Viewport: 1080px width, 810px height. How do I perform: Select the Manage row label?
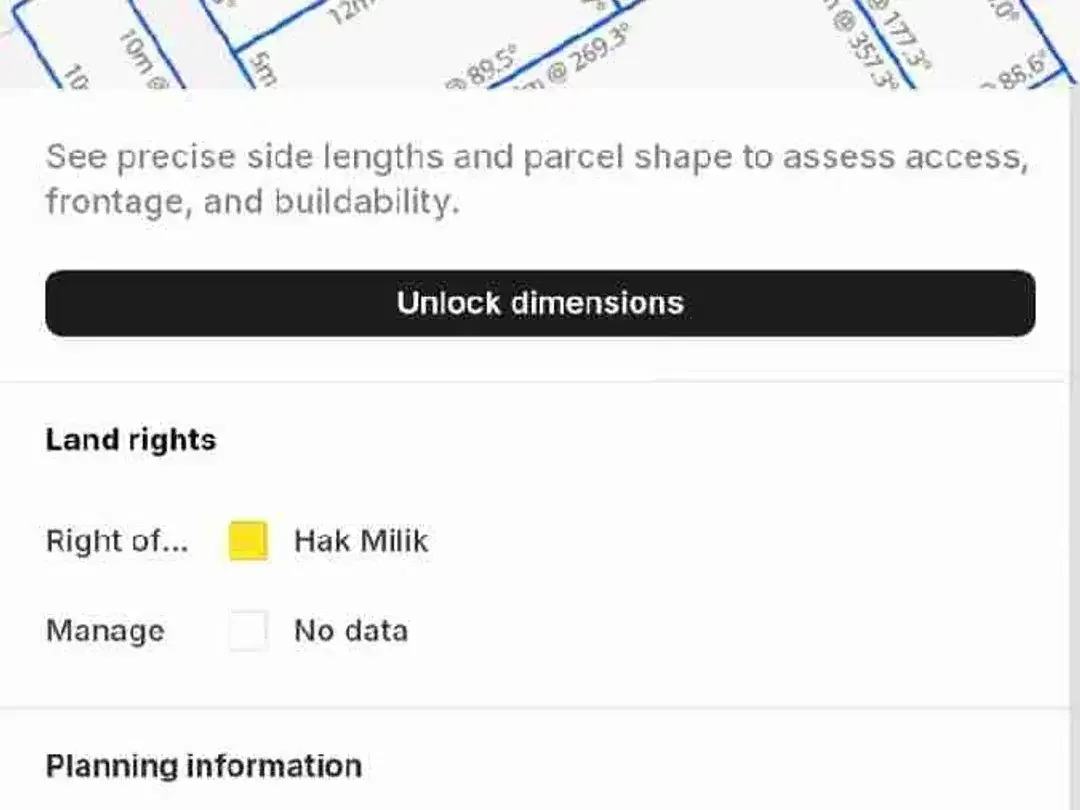coord(105,630)
